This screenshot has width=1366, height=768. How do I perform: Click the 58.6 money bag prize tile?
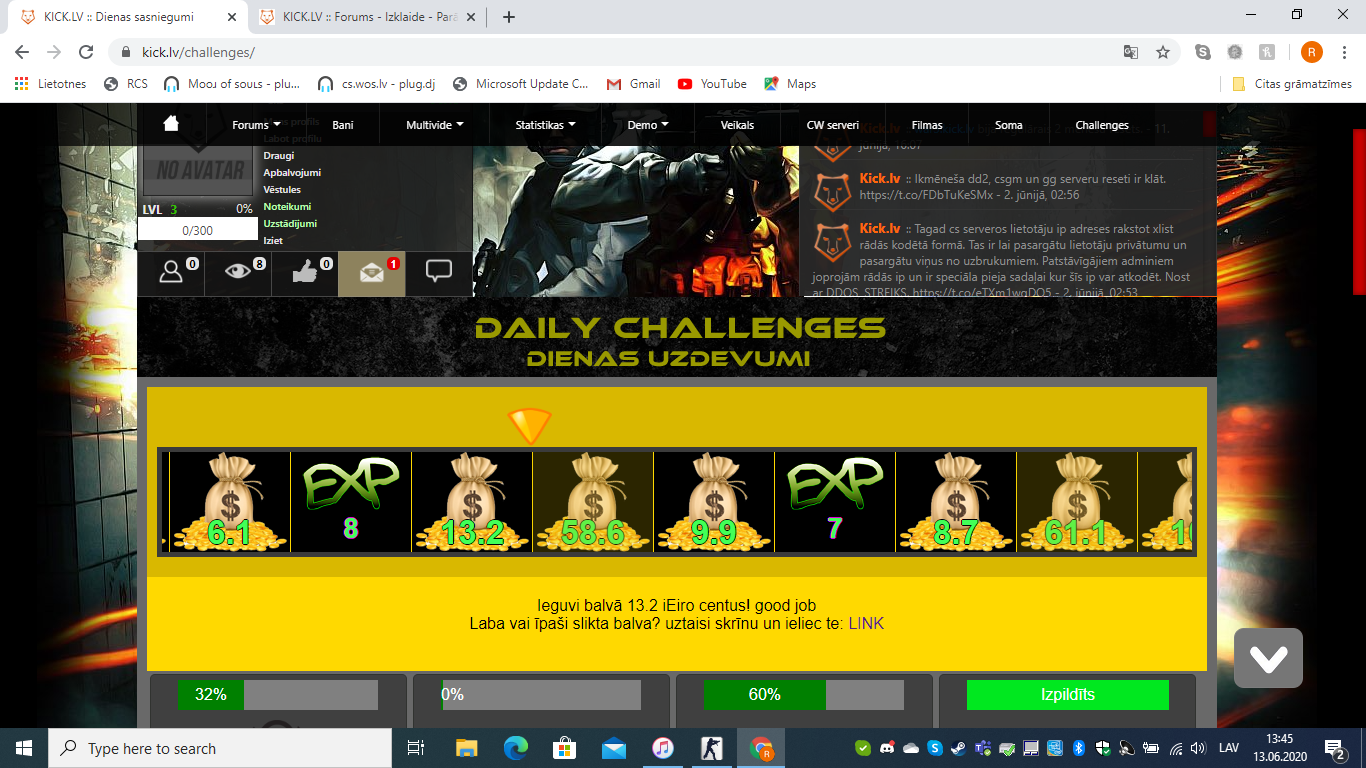click(593, 502)
